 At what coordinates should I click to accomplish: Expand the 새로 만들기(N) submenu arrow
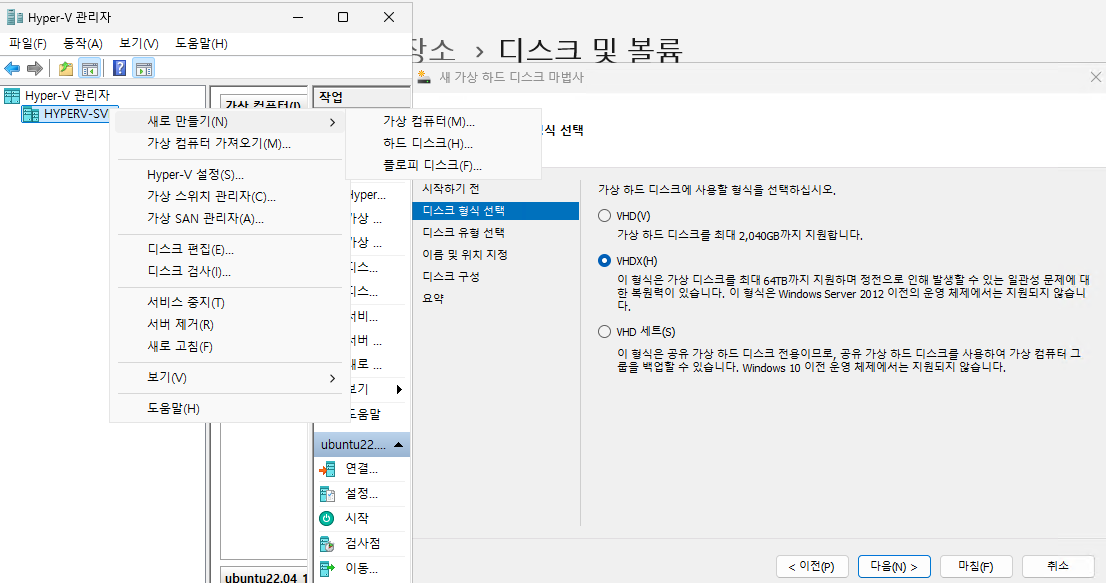point(332,122)
